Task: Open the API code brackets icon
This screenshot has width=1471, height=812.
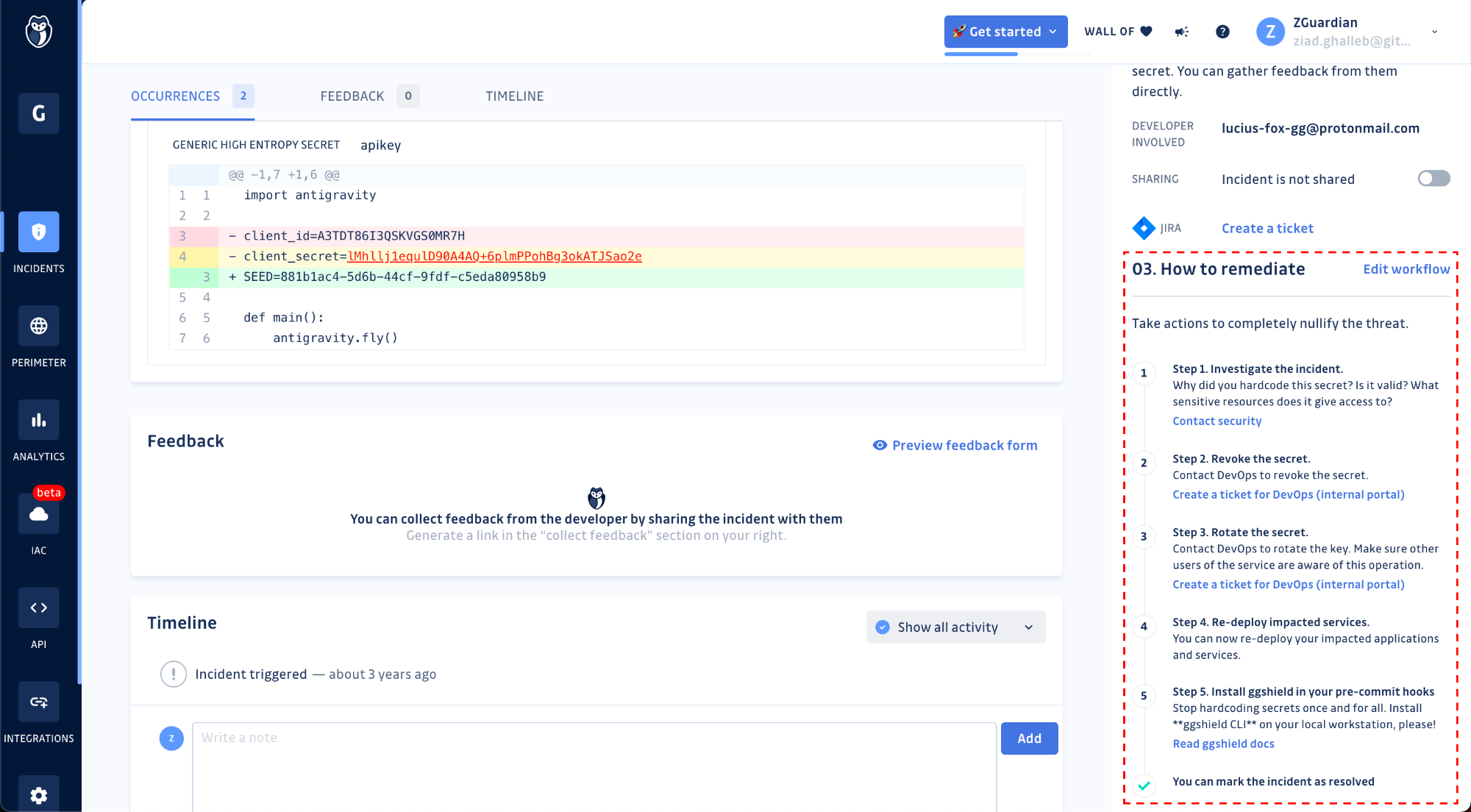Action: [x=39, y=608]
